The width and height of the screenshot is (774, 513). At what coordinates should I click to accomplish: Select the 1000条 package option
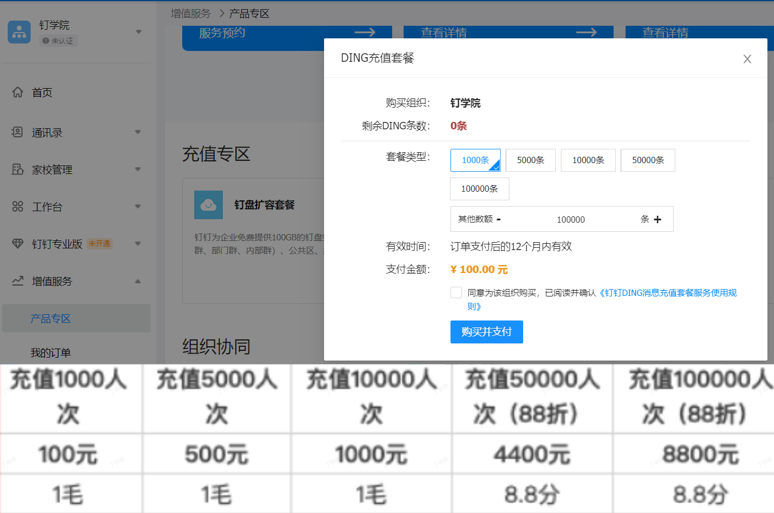coord(475,160)
